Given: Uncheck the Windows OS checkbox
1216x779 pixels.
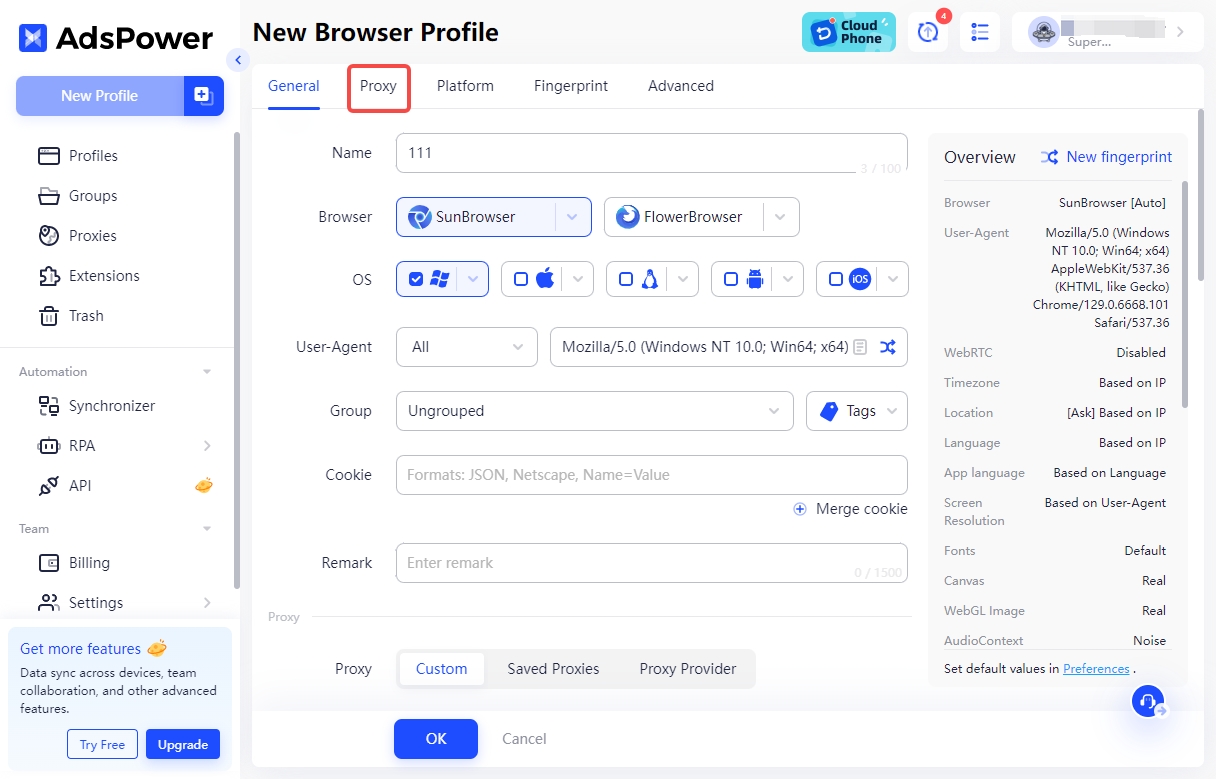Looking at the screenshot, I should [x=416, y=279].
